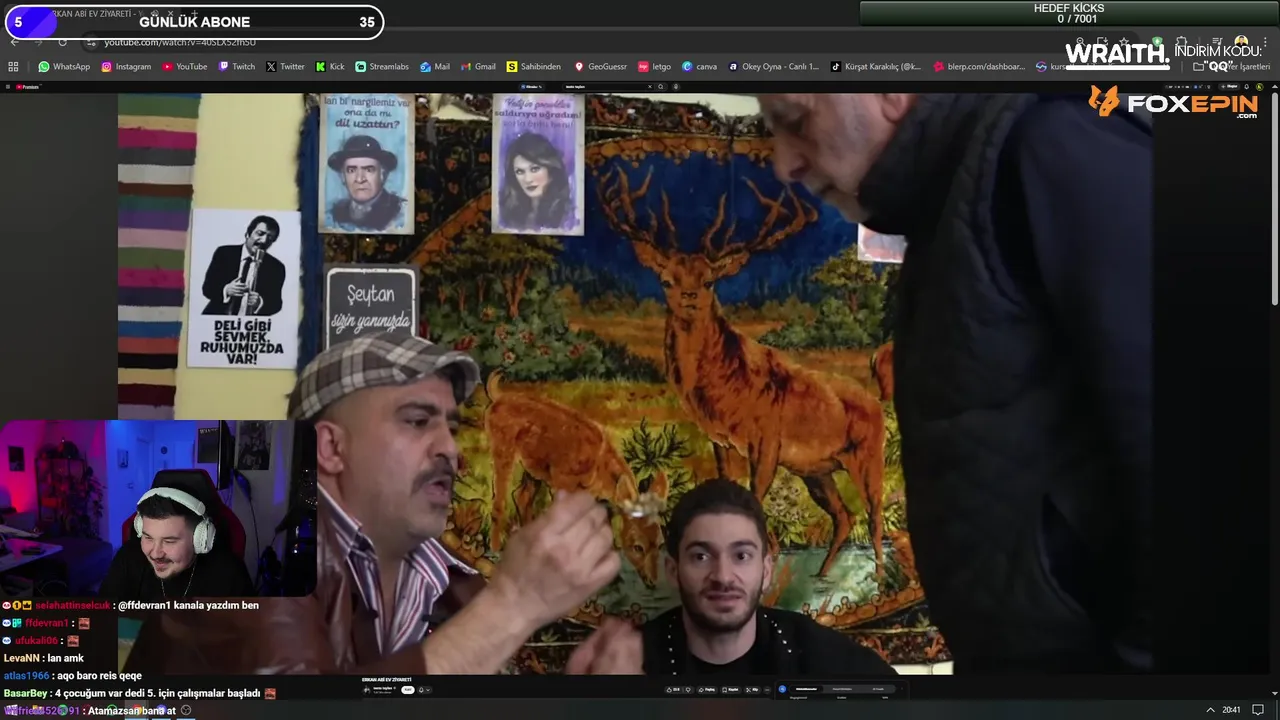The width and height of the screenshot is (1280, 720).
Task: Save the video to a playlist
Action: coord(730,689)
